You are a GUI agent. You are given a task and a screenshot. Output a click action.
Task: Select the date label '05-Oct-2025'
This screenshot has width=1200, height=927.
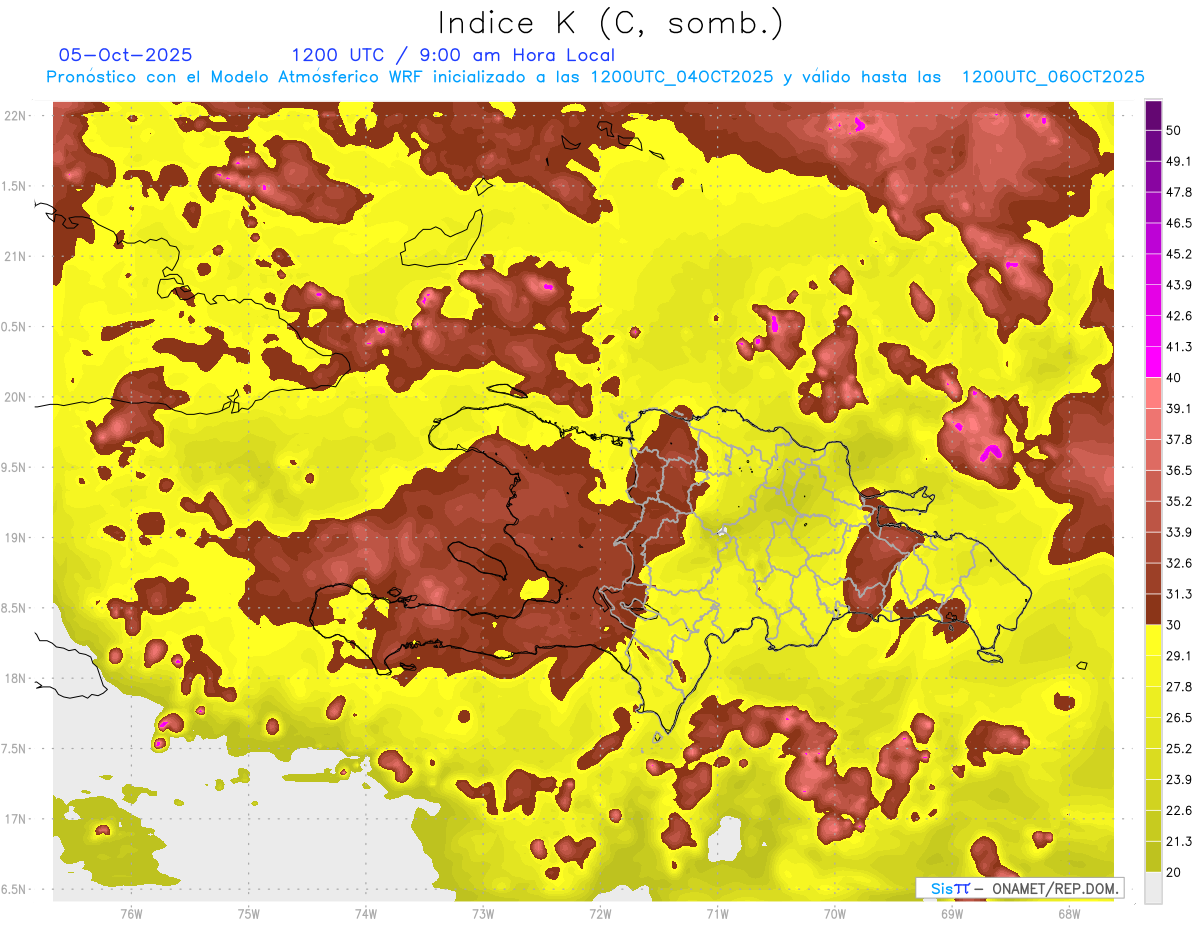click(x=126, y=55)
